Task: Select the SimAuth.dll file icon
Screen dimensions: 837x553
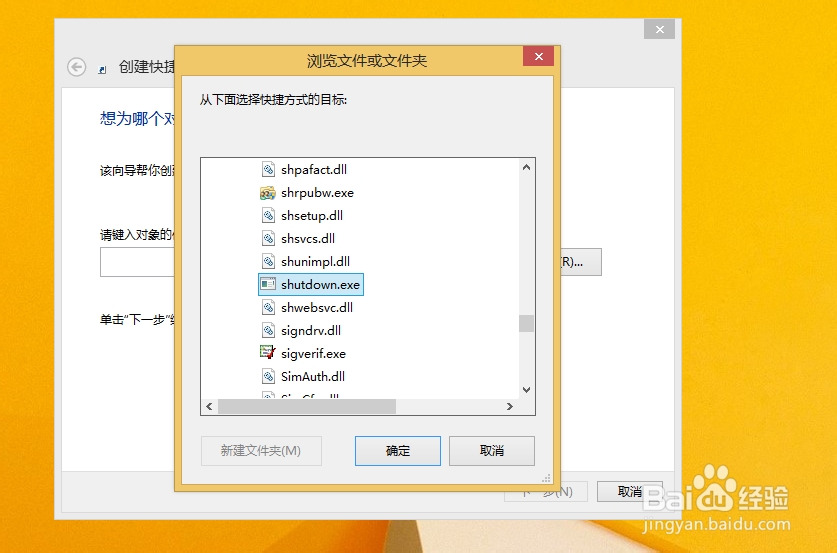Action: tap(268, 376)
